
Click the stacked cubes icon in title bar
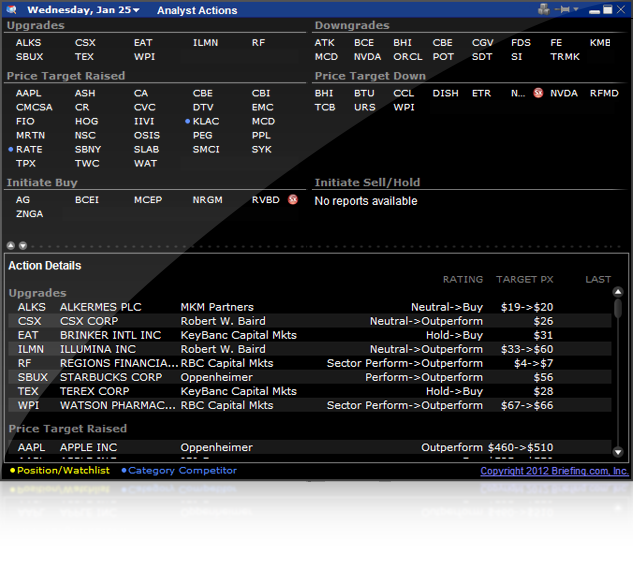tap(544, 9)
